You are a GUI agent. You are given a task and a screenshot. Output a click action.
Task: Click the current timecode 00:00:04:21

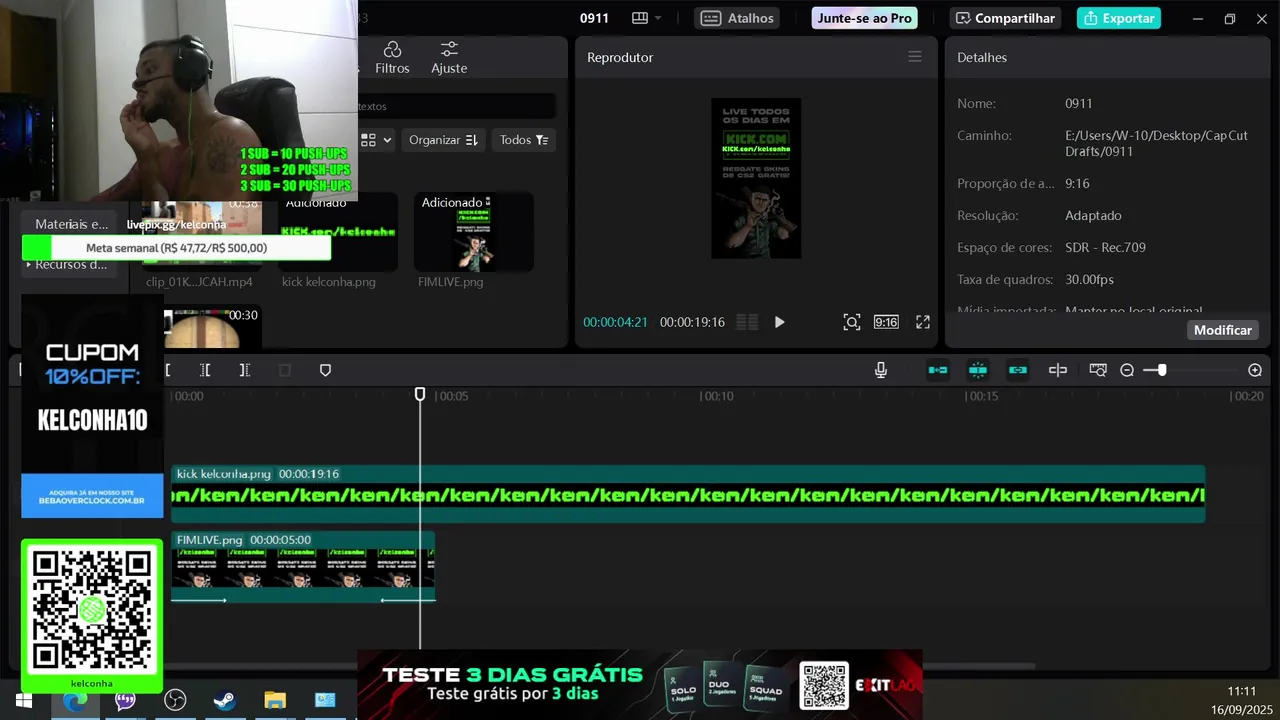tap(615, 322)
